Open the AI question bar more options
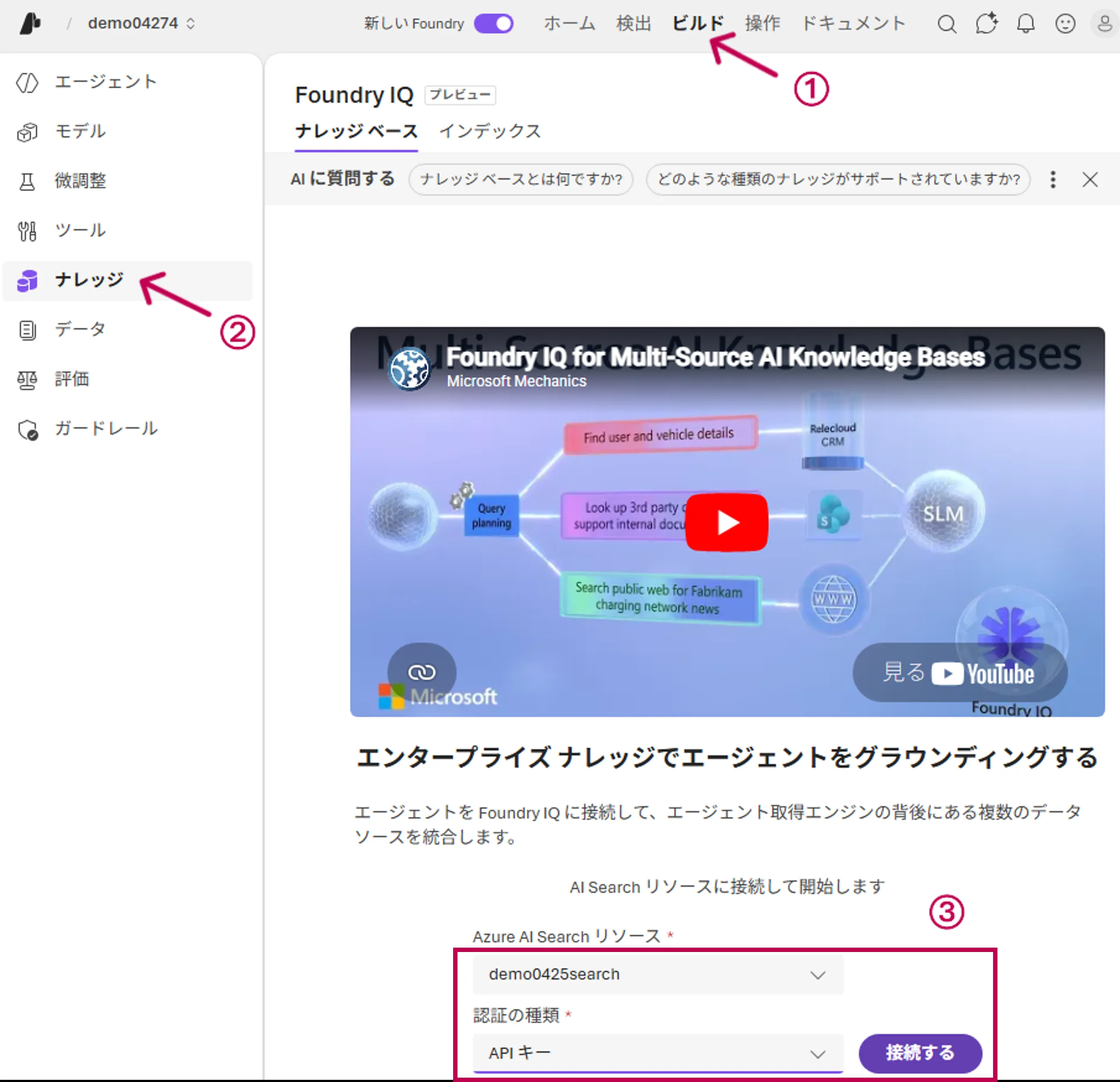This screenshot has height=1082, width=1120. [1052, 179]
